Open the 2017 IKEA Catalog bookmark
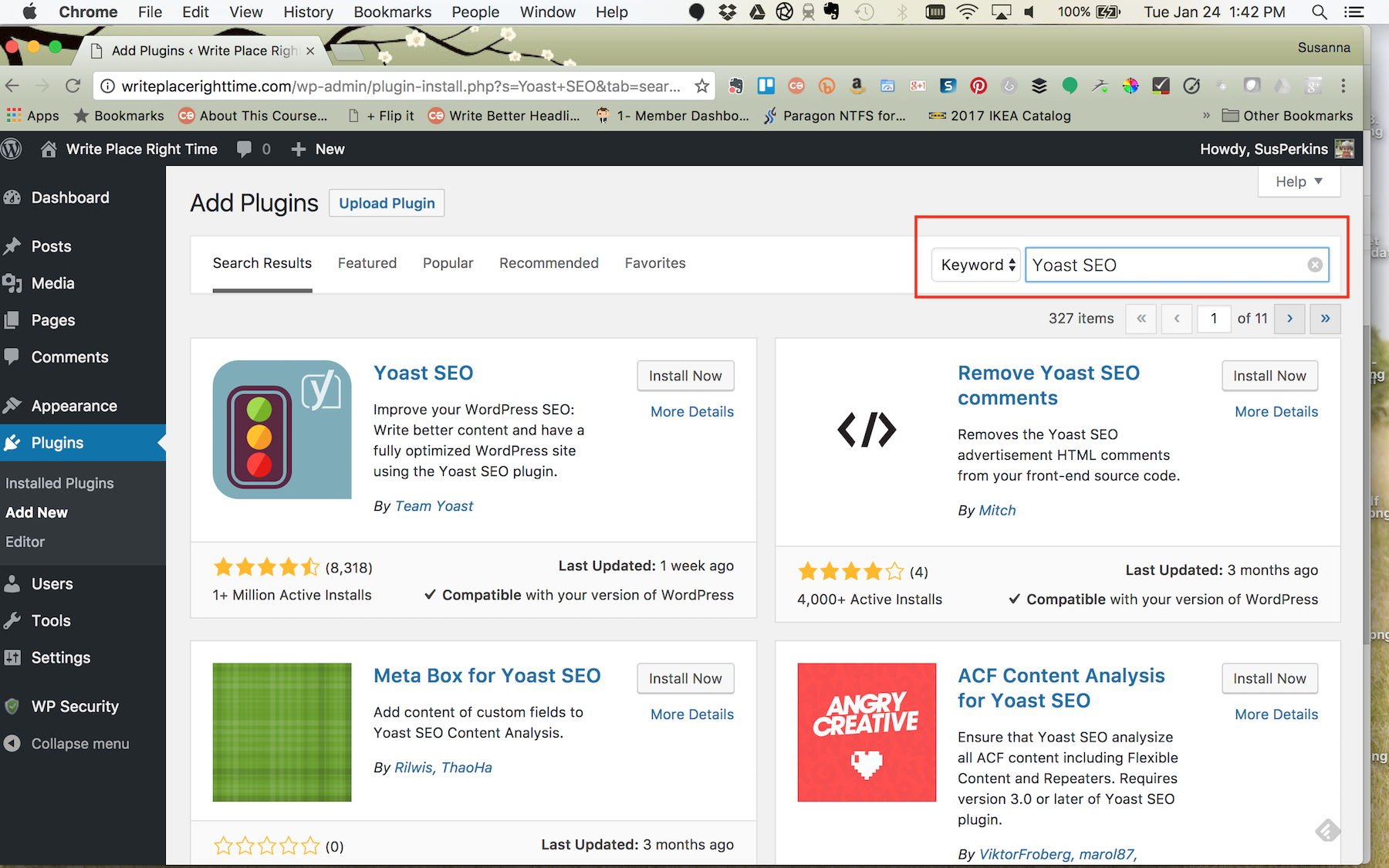The height and width of the screenshot is (868, 1389). point(999,116)
